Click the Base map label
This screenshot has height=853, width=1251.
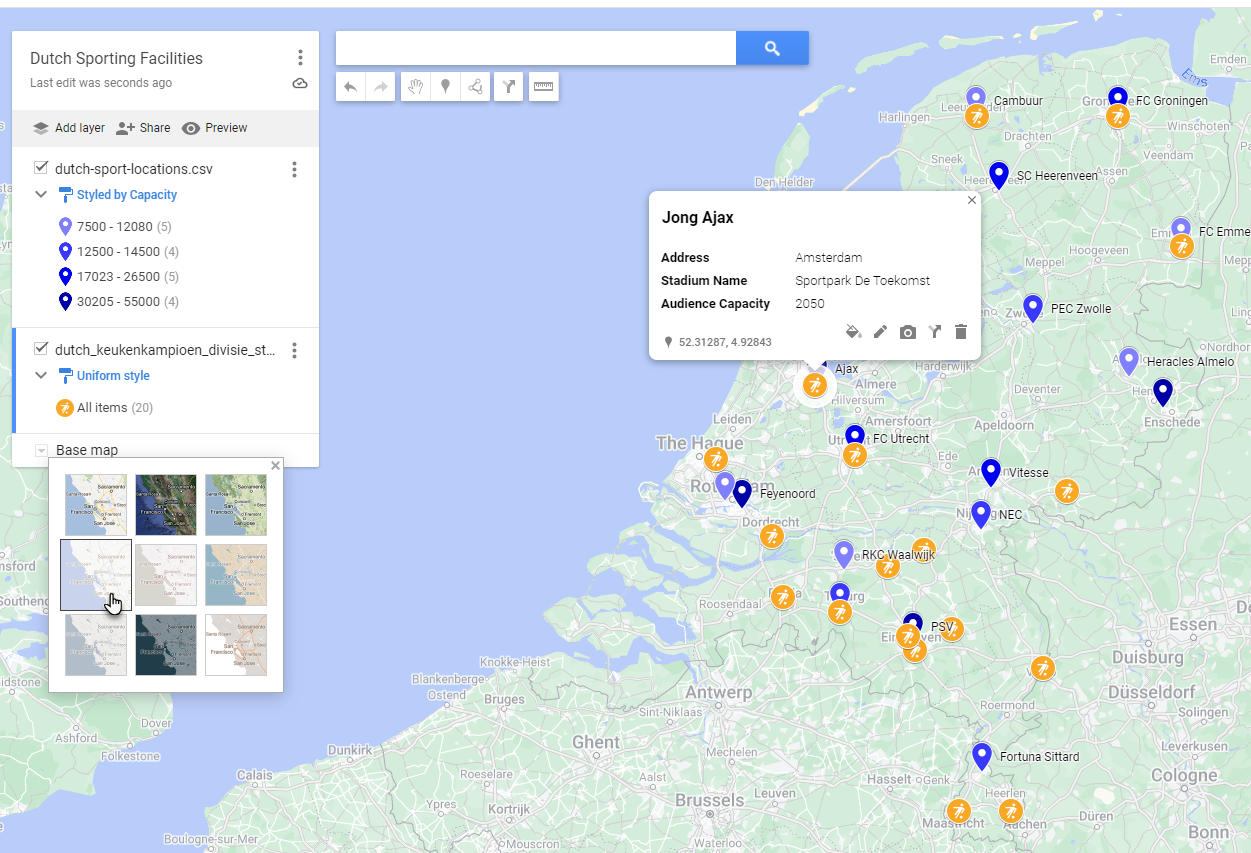tap(87, 451)
